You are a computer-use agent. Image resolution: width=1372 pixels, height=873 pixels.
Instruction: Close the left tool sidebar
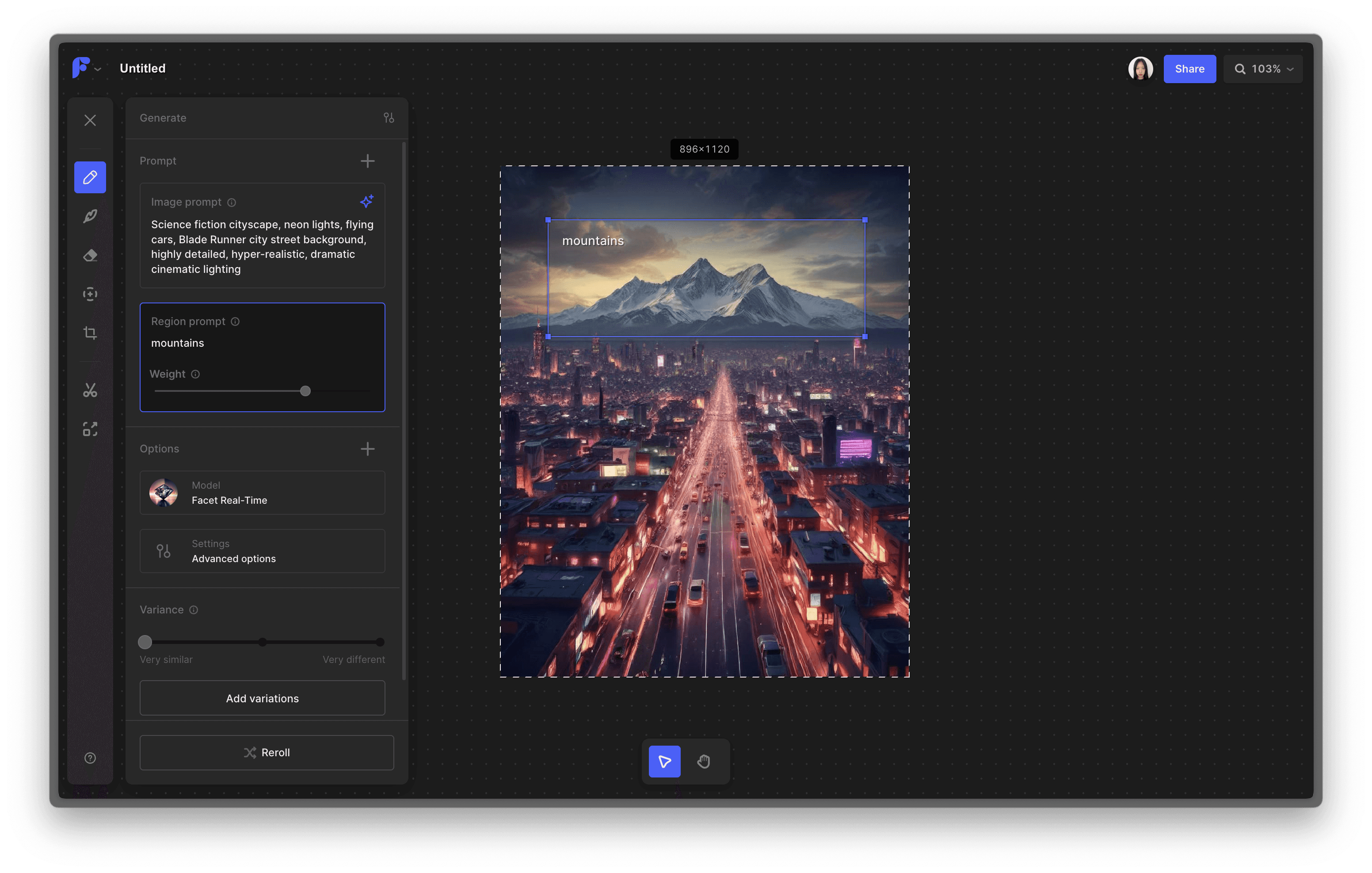(90, 120)
